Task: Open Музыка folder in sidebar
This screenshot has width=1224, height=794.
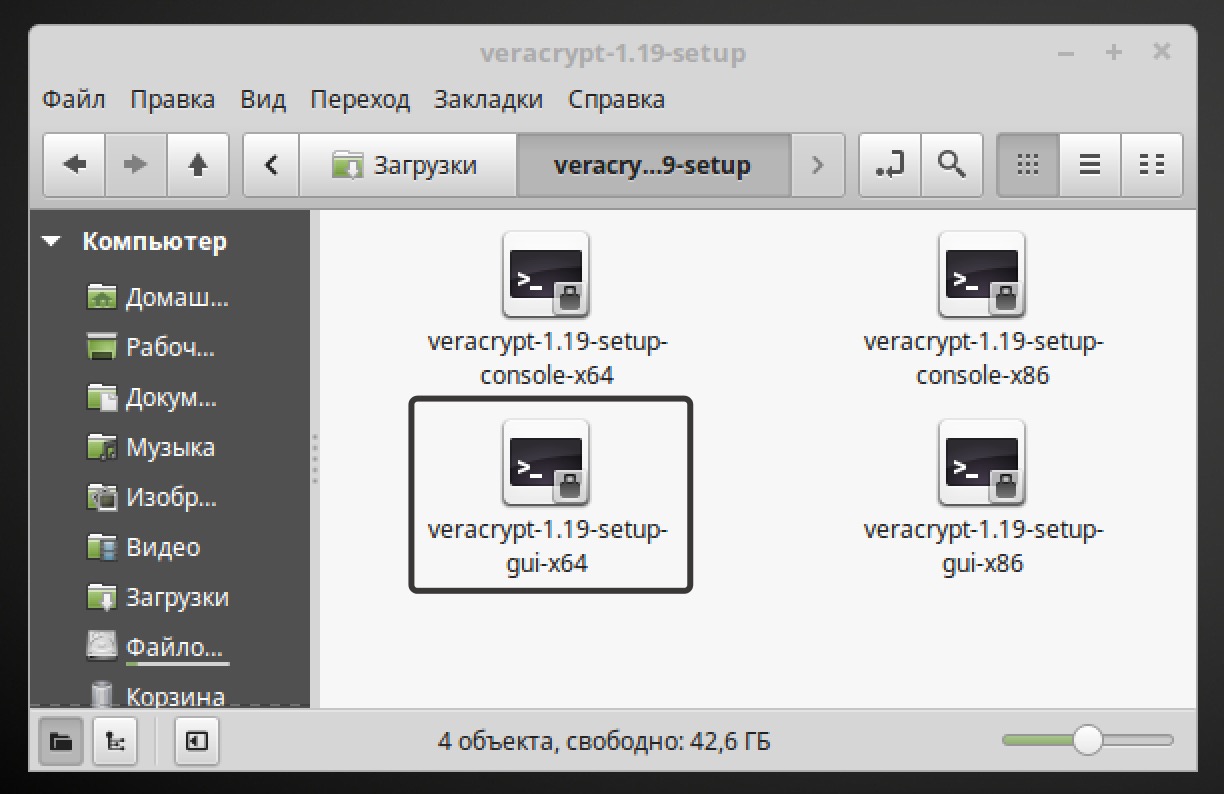Action: [151, 447]
